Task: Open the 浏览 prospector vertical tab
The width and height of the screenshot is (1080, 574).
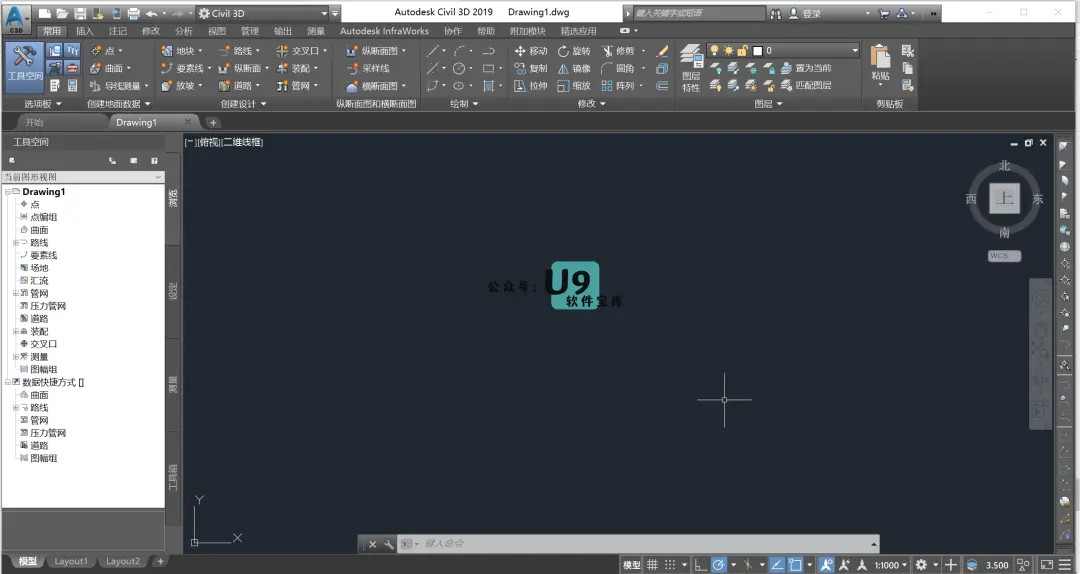Action: pyautogui.click(x=174, y=198)
